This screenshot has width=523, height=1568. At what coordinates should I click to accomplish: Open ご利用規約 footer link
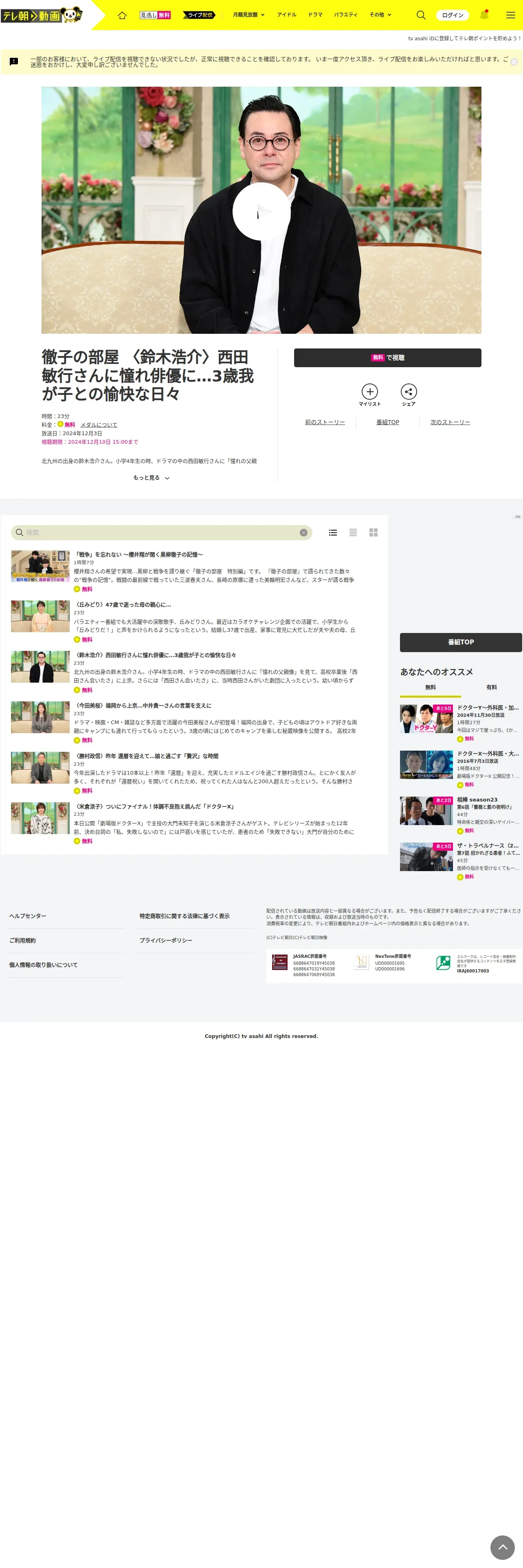coord(22,940)
